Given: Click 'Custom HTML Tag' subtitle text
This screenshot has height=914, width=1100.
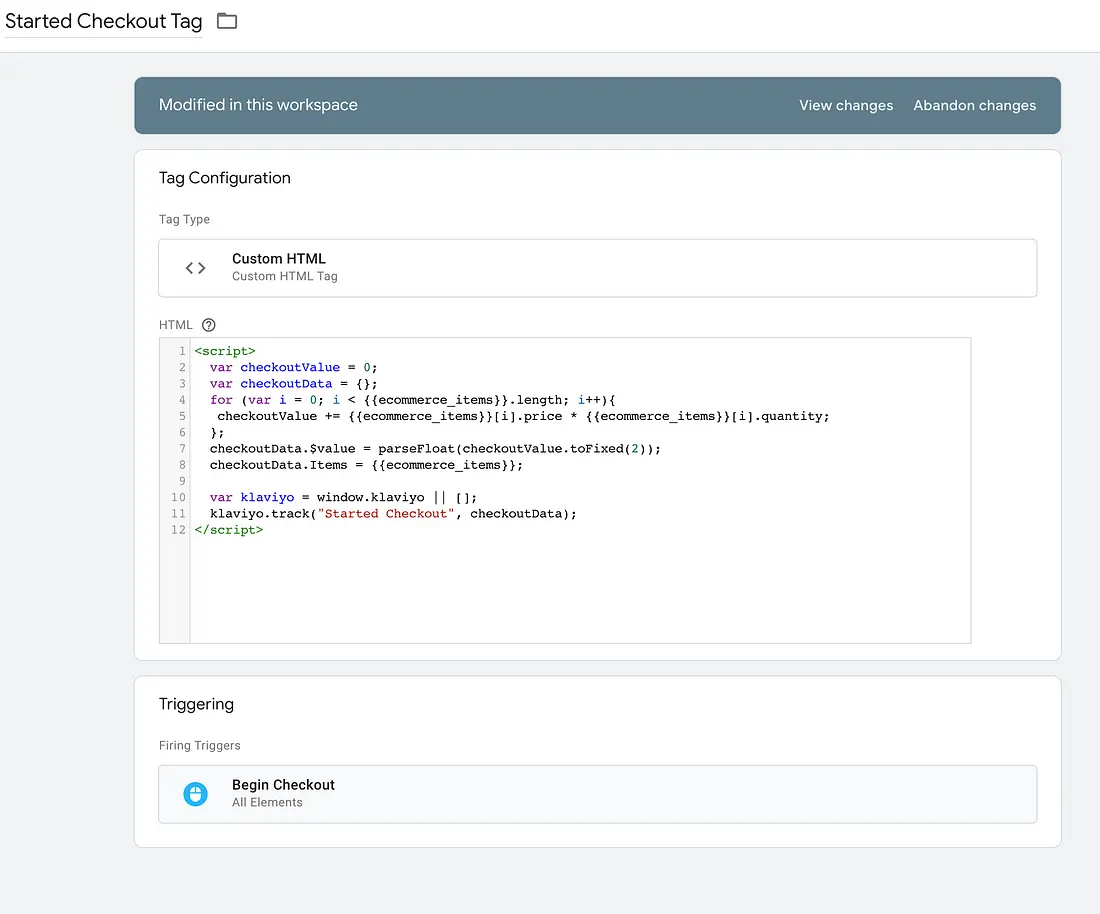Looking at the screenshot, I should pos(285,276).
